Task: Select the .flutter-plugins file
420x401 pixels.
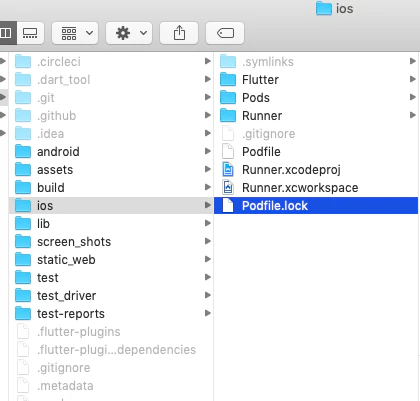Action: (111, 332)
